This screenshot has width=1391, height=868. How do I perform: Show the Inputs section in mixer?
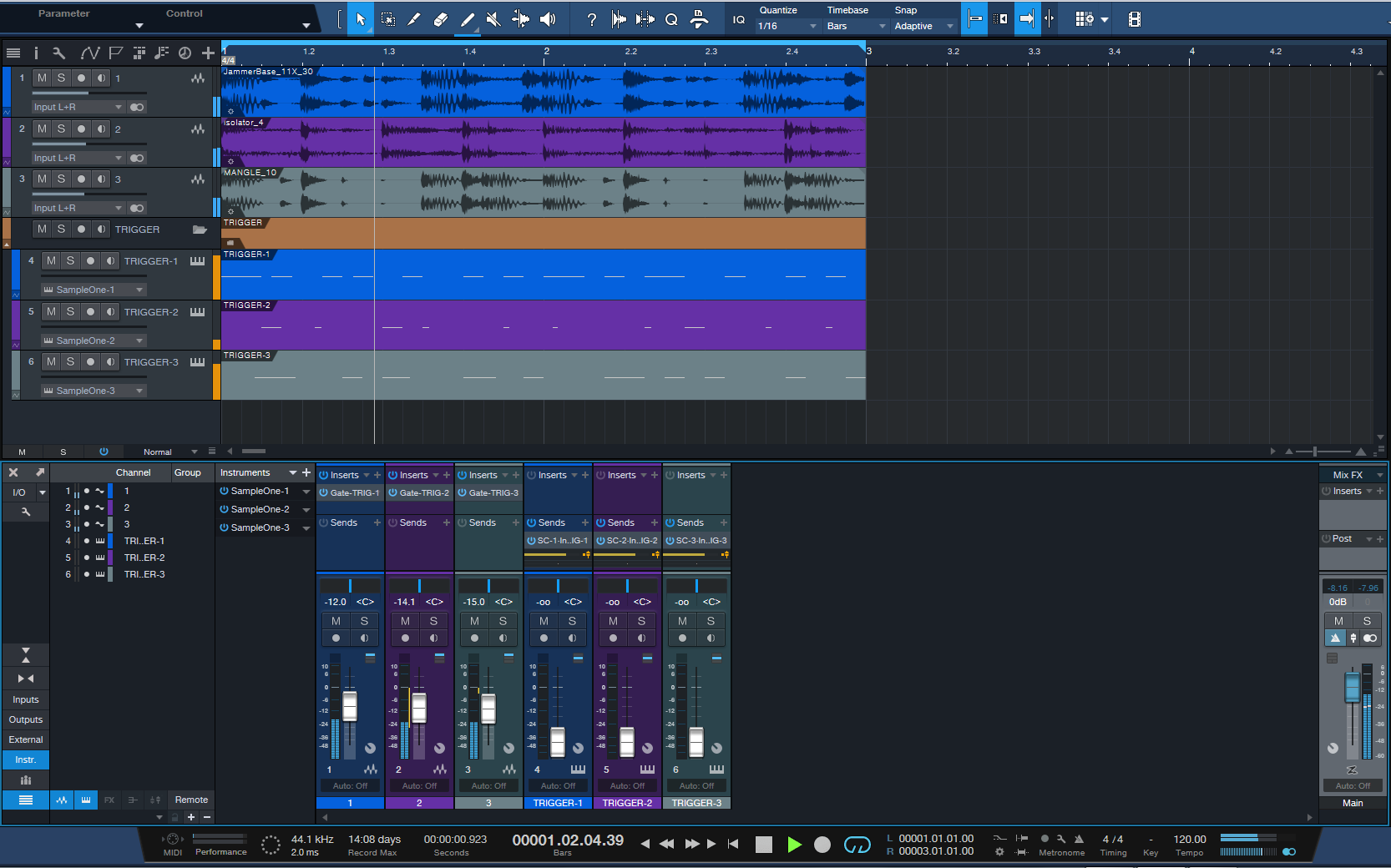26,699
